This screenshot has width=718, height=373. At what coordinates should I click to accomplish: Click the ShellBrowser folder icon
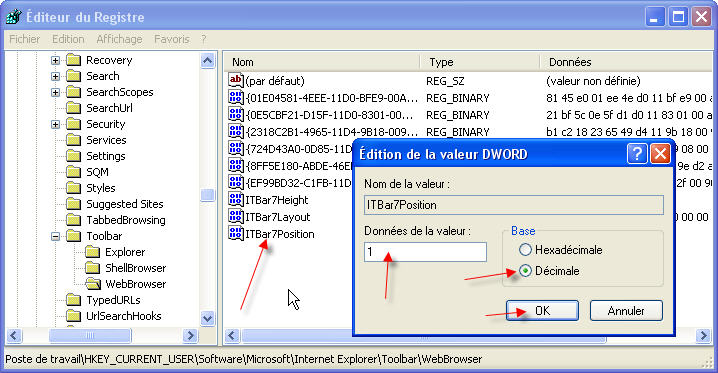pyautogui.click(x=92, y=268)
